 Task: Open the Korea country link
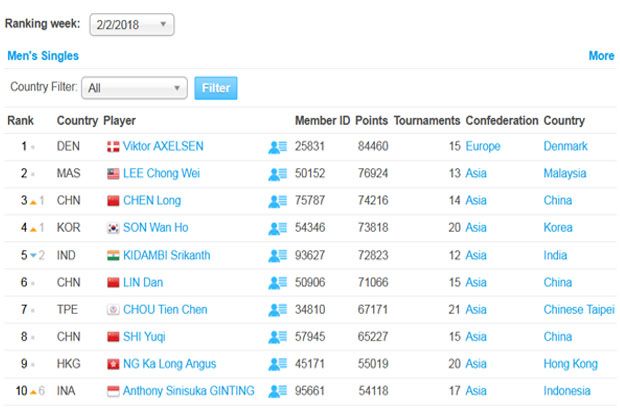[x=558, y=227]
